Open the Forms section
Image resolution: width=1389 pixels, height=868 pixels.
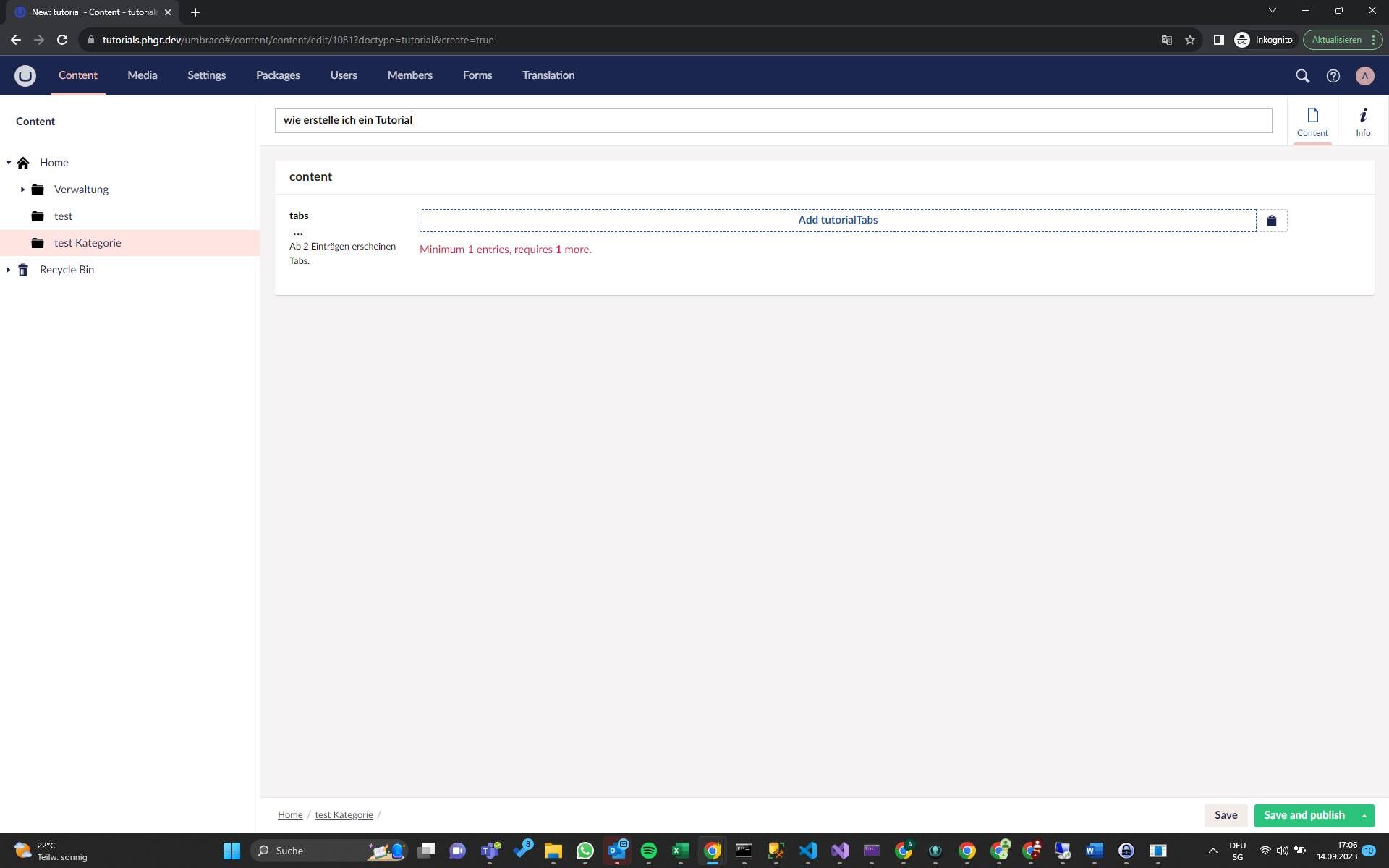point(477,75)
